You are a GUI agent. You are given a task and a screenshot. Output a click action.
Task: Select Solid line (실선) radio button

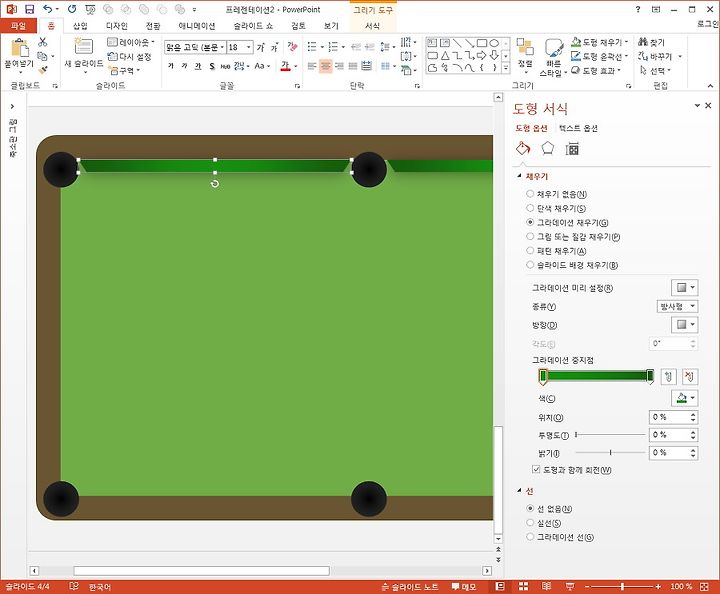point(530,522)
